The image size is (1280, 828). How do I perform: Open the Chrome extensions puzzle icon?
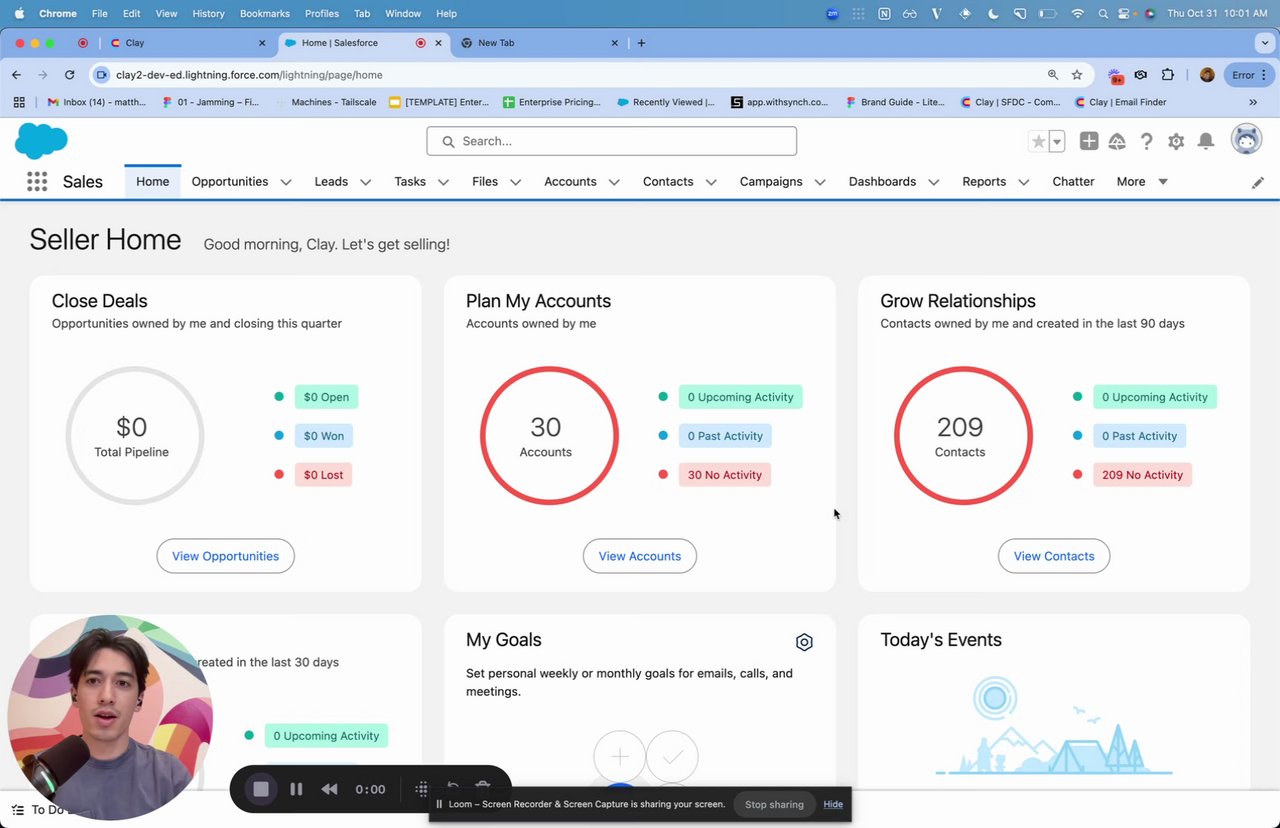(1168, 75)
